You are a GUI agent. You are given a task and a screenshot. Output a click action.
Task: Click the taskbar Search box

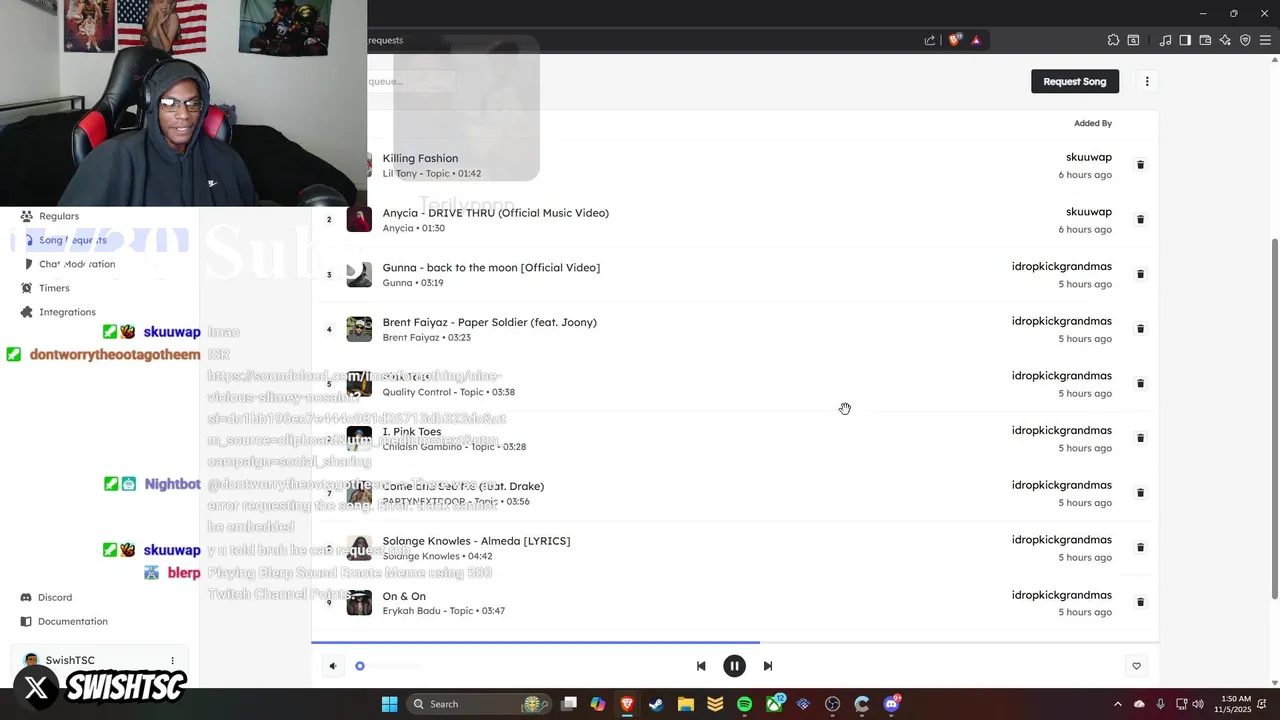tap(480, 704)
